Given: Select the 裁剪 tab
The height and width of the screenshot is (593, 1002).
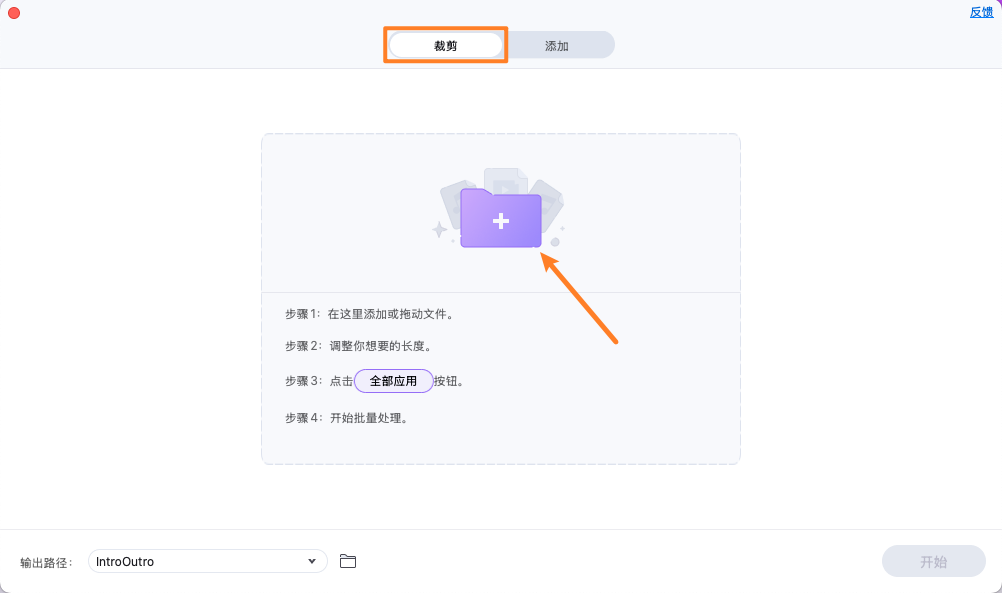Looking at the screenshot, I should tap(444, 44).
